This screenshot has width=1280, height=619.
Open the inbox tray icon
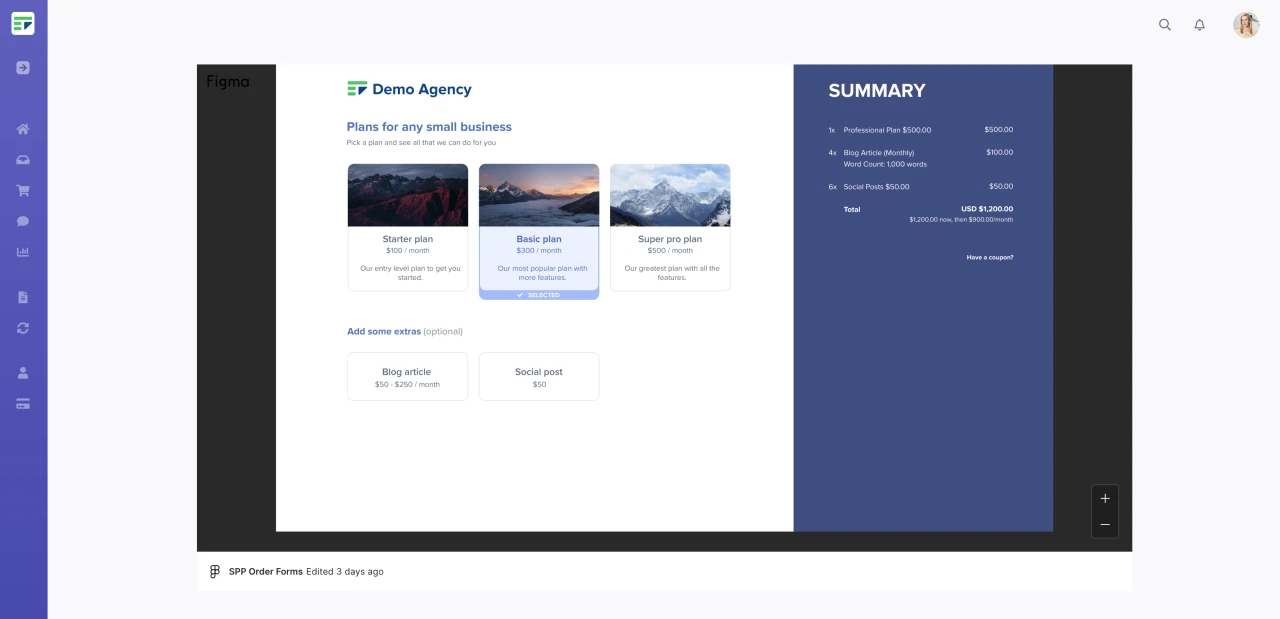point(23,160)
